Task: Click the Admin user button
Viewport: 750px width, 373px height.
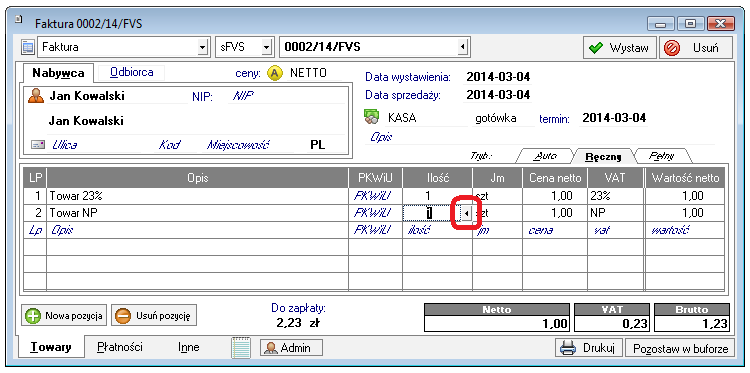Action: click(x=291, y=348)
